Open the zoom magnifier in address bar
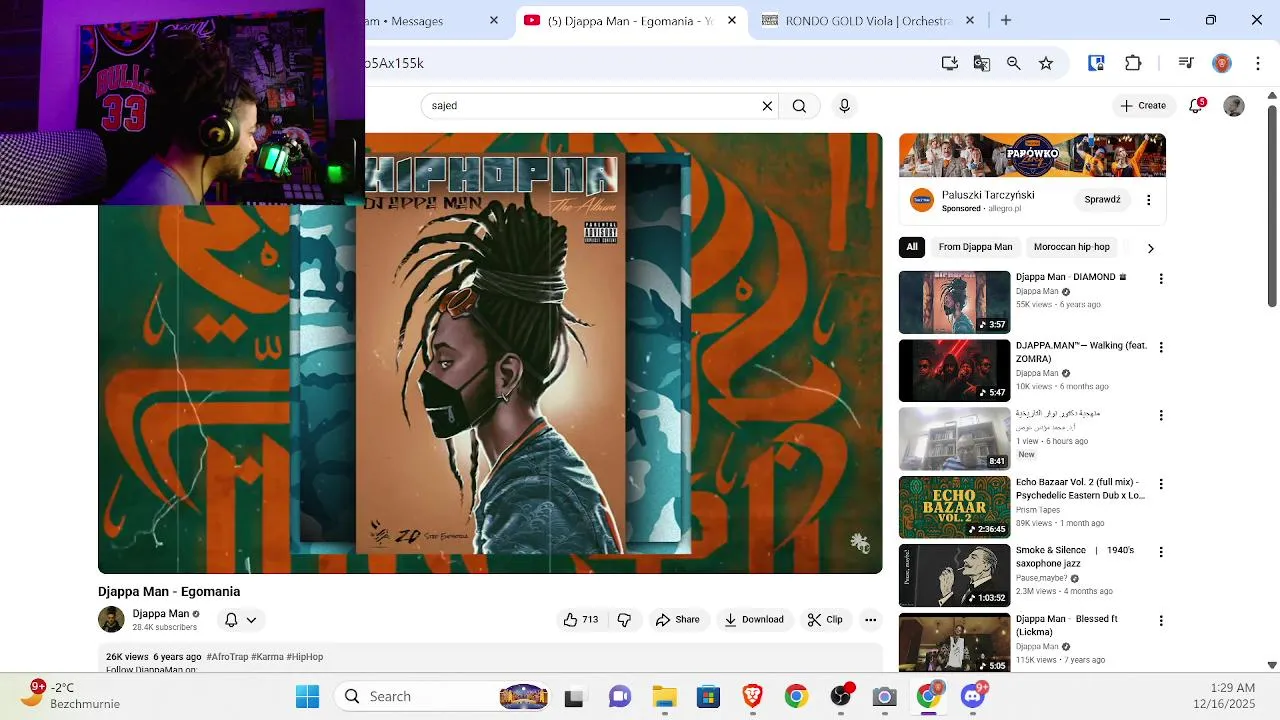The height and width of the screenshot is (720, 1280). coord(1014,63)
